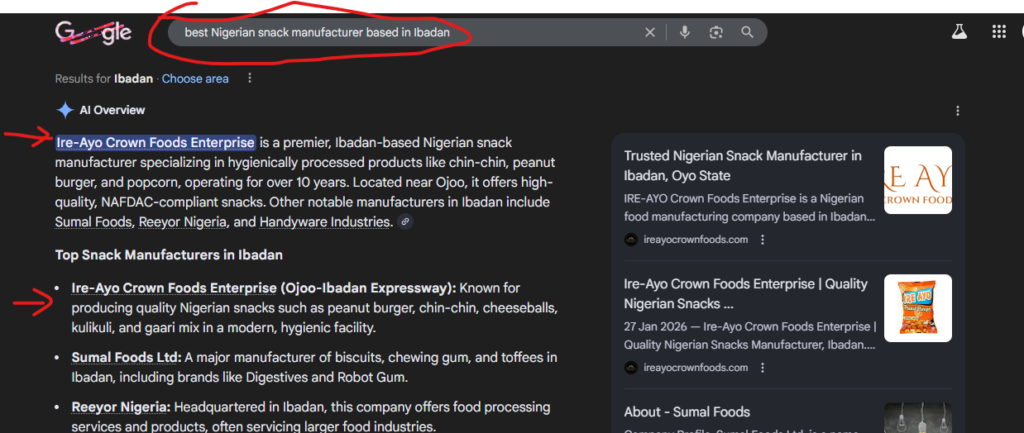
Task: Open Trusted Nigerian Snack Manufacturer result
Action: [x=742, y=165]
